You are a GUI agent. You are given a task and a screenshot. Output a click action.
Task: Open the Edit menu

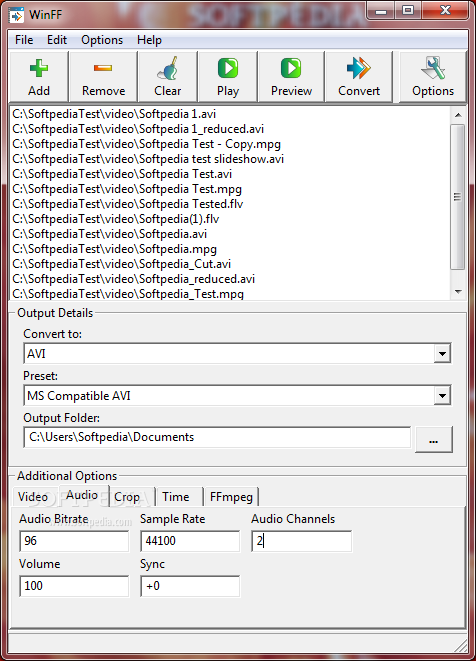[x=57, y=40]
